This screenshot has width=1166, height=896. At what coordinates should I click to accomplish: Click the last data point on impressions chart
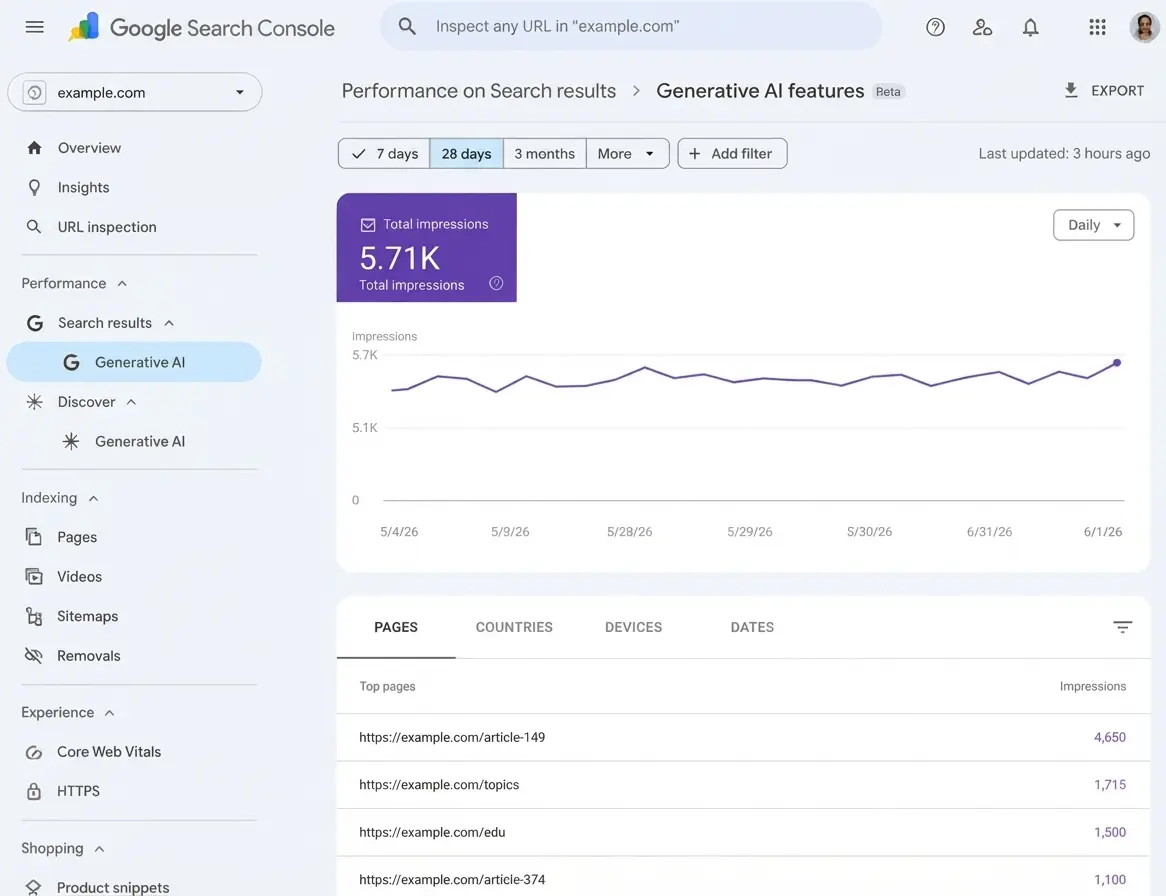1116,363
